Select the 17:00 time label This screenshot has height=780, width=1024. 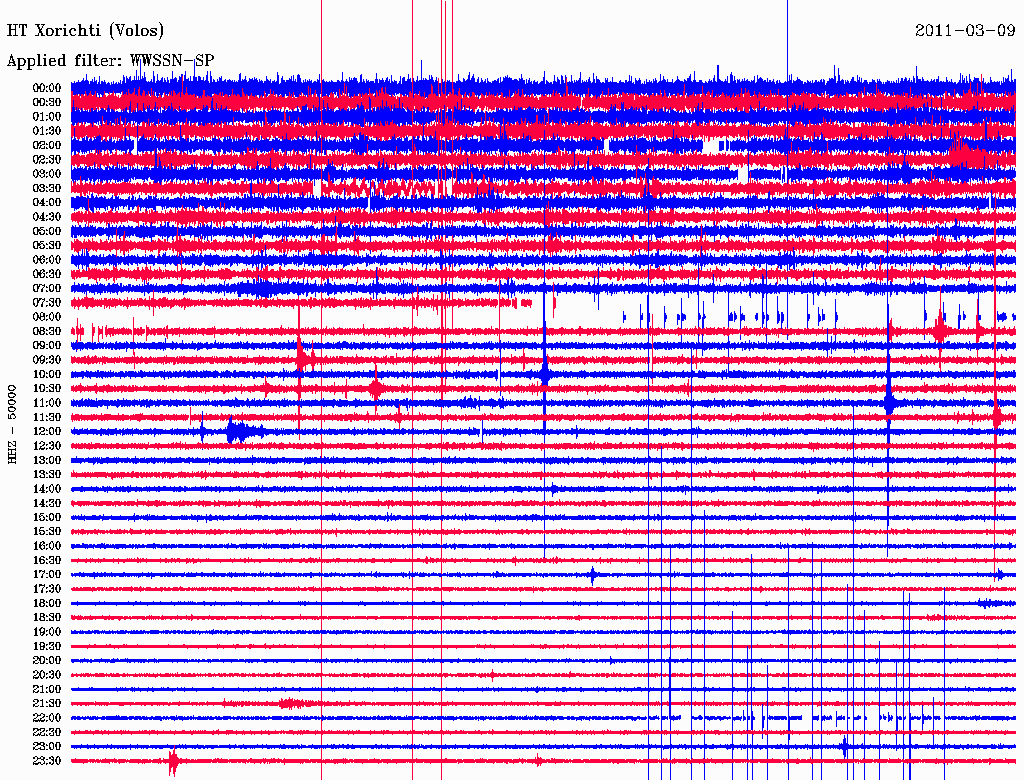(47, 575)
